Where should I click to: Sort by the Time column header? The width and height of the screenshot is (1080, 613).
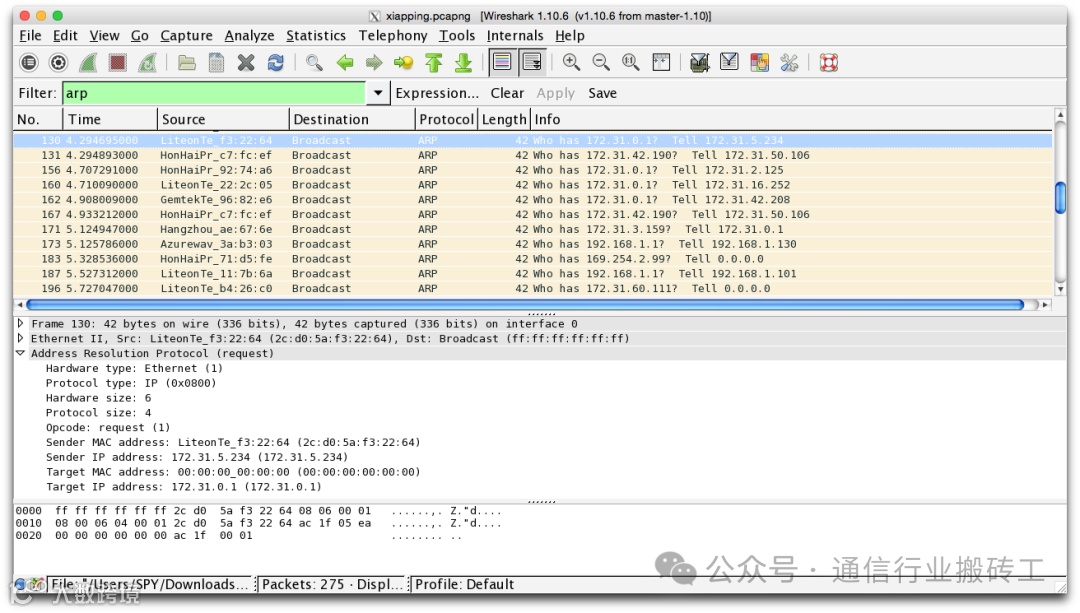click(110, 119)
